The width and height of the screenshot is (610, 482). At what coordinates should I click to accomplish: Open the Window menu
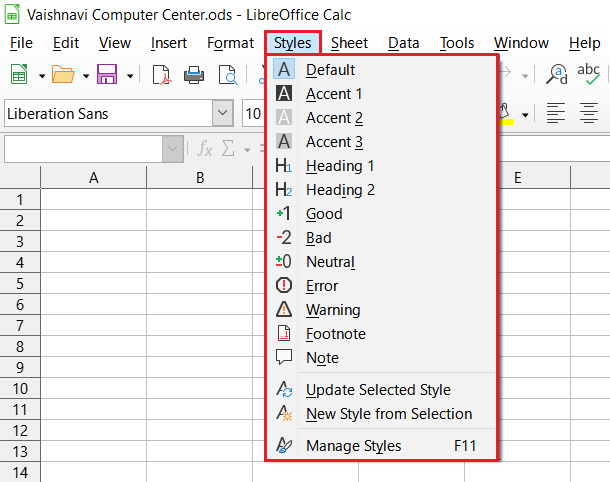tap(521, 43)
